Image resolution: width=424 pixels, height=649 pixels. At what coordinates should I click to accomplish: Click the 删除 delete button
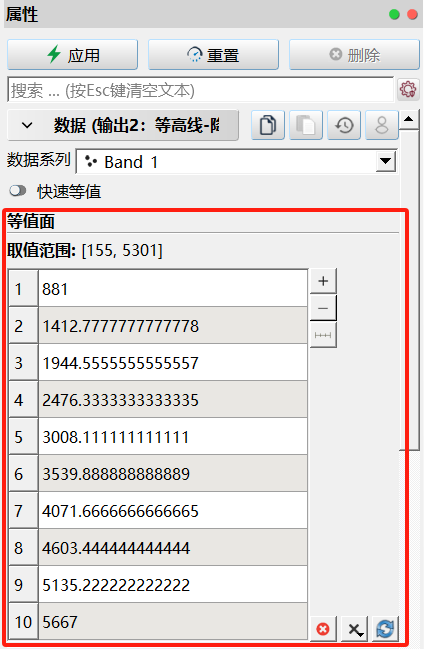[354, 55]
